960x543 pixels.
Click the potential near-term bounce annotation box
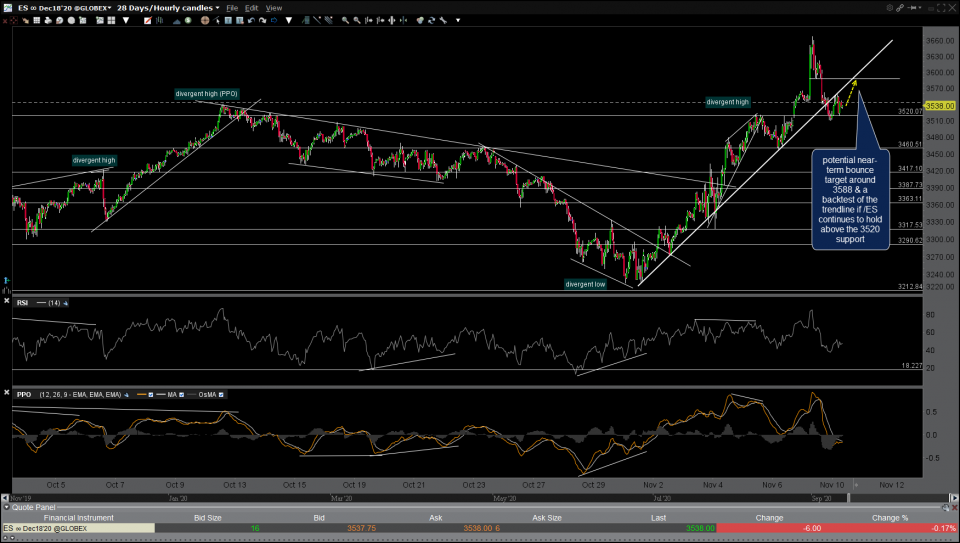[x=850, y=199]
